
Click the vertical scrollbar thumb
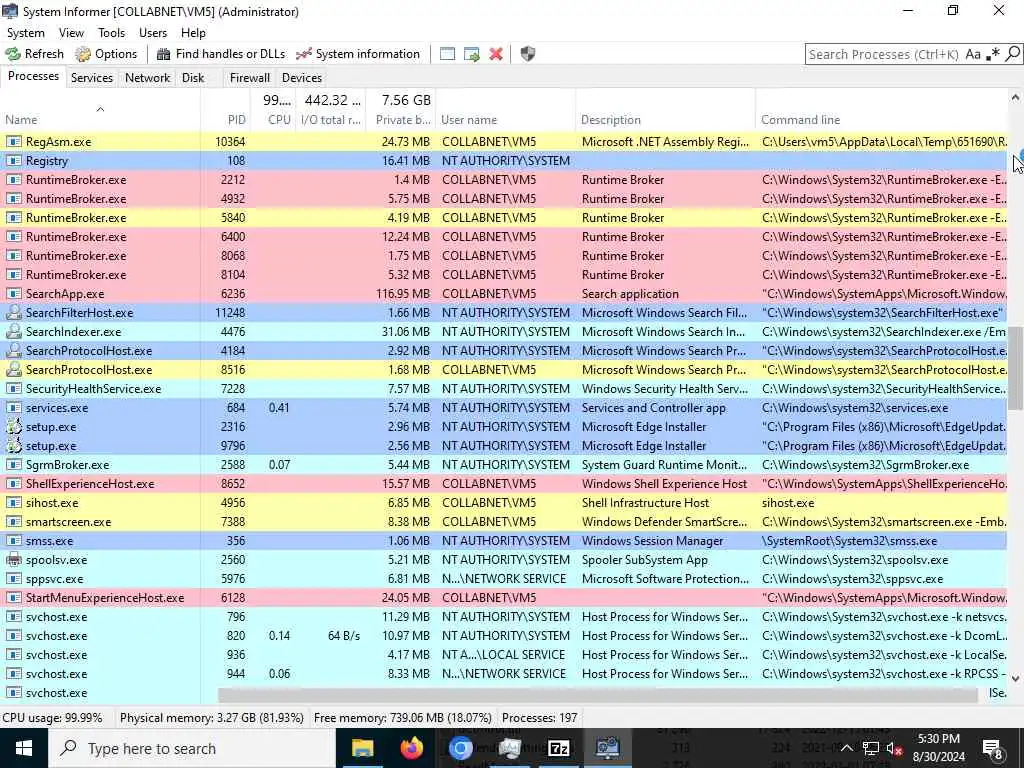pyautogui.click(x=1016, y=368)
